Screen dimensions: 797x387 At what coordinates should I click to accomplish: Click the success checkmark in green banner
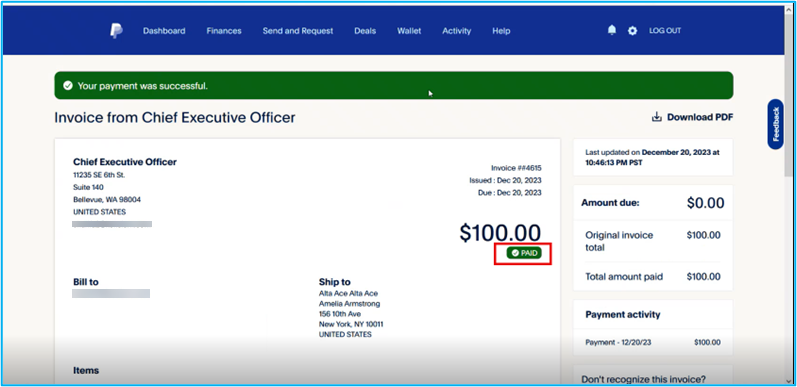point(68,85)
